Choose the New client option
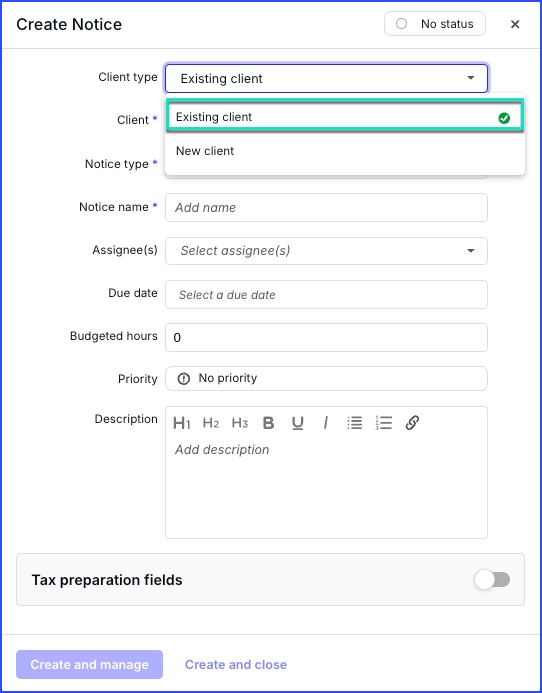The image size is (542, 693). [345, 151]
